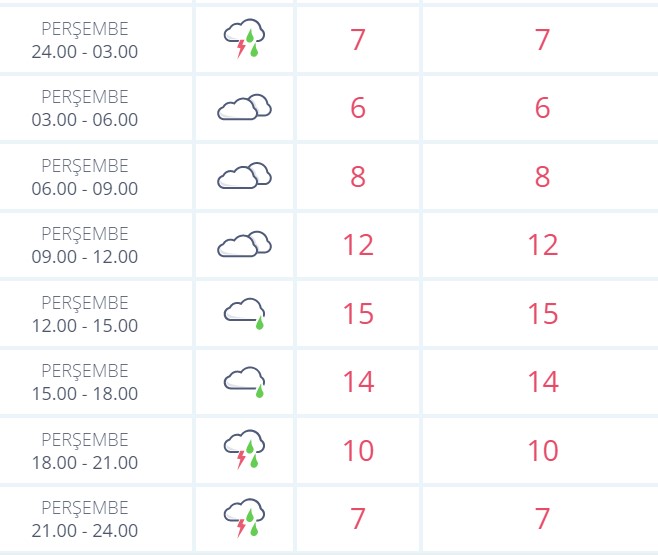
Task: Click the cloudy icon for 03.00 - 06.00
Action: (244, 107)
